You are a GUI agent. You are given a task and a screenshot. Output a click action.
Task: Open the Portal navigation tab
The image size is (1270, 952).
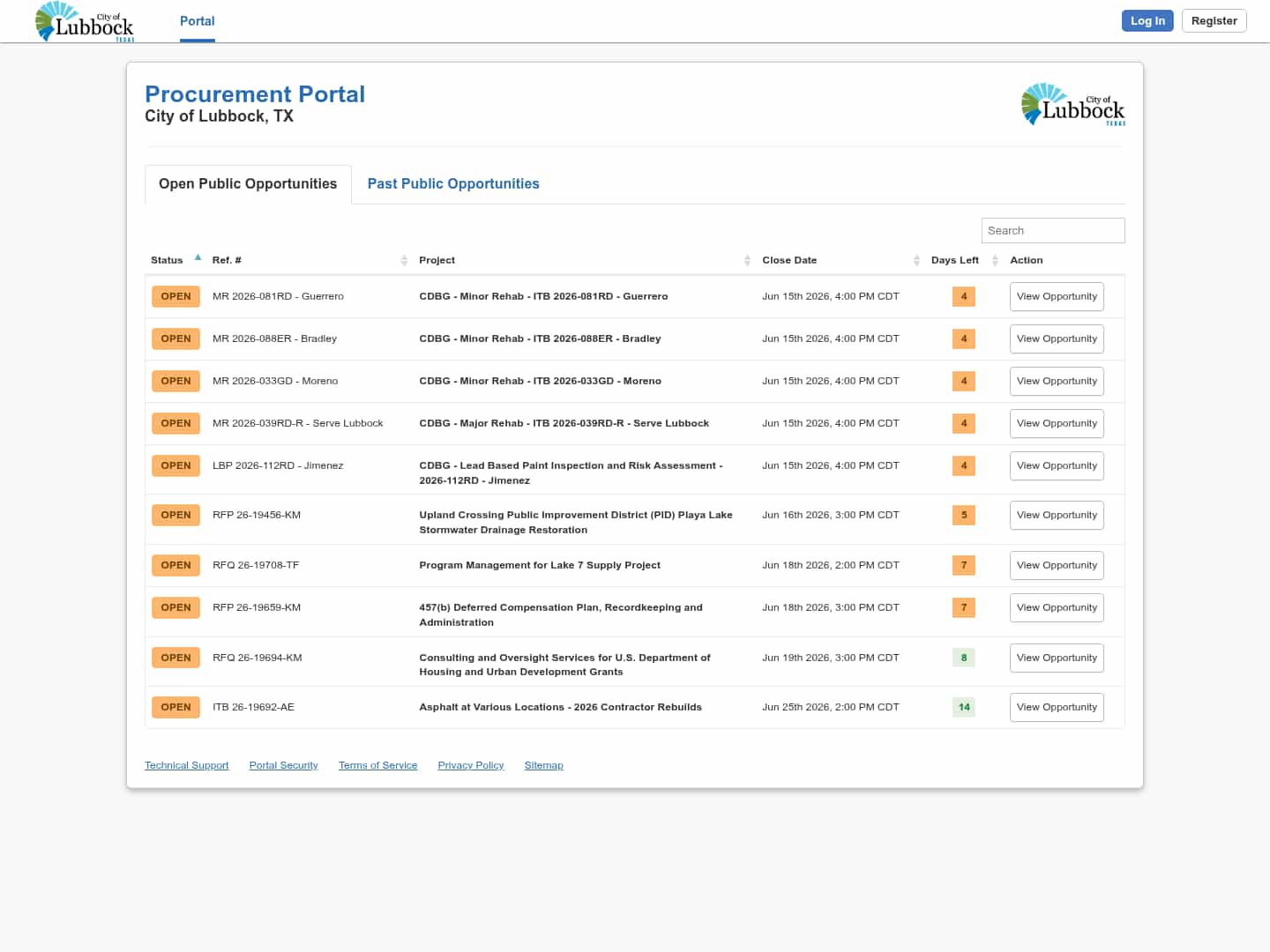coord(198,21)
